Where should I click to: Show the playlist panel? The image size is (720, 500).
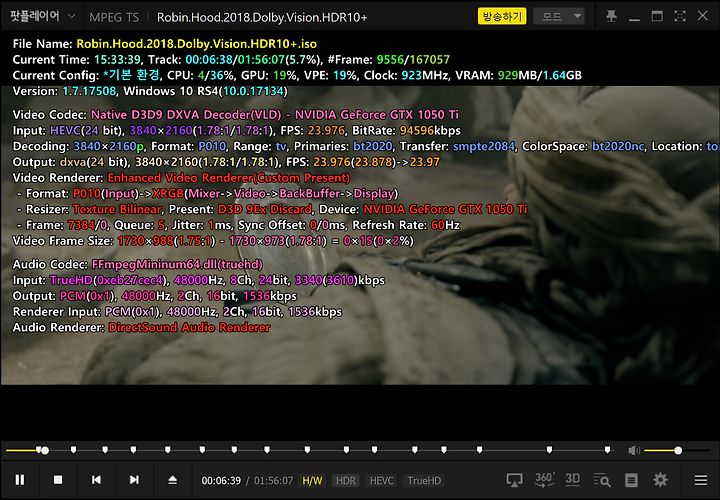click(x=631, y=480)
